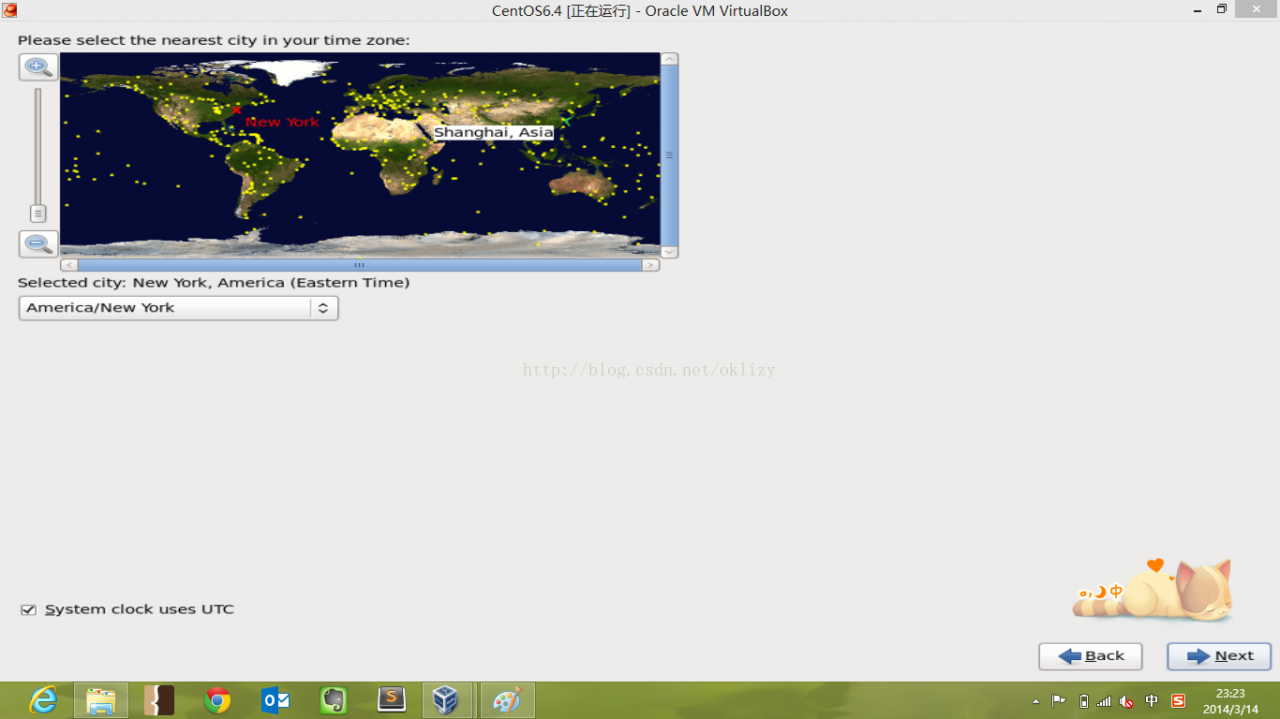This screenshot has height=719, width=1280.
Task: Zoom out on the time zone map
Action: pos(38,244)
